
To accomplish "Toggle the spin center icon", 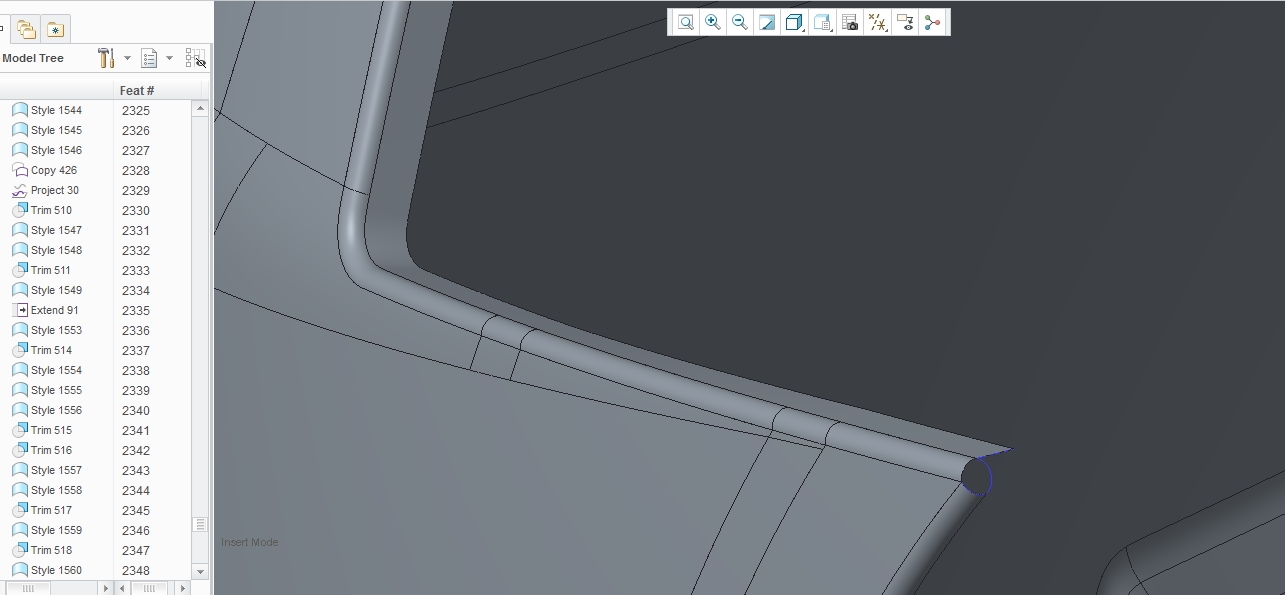I will pyautogui.click(x=933, y=22).
